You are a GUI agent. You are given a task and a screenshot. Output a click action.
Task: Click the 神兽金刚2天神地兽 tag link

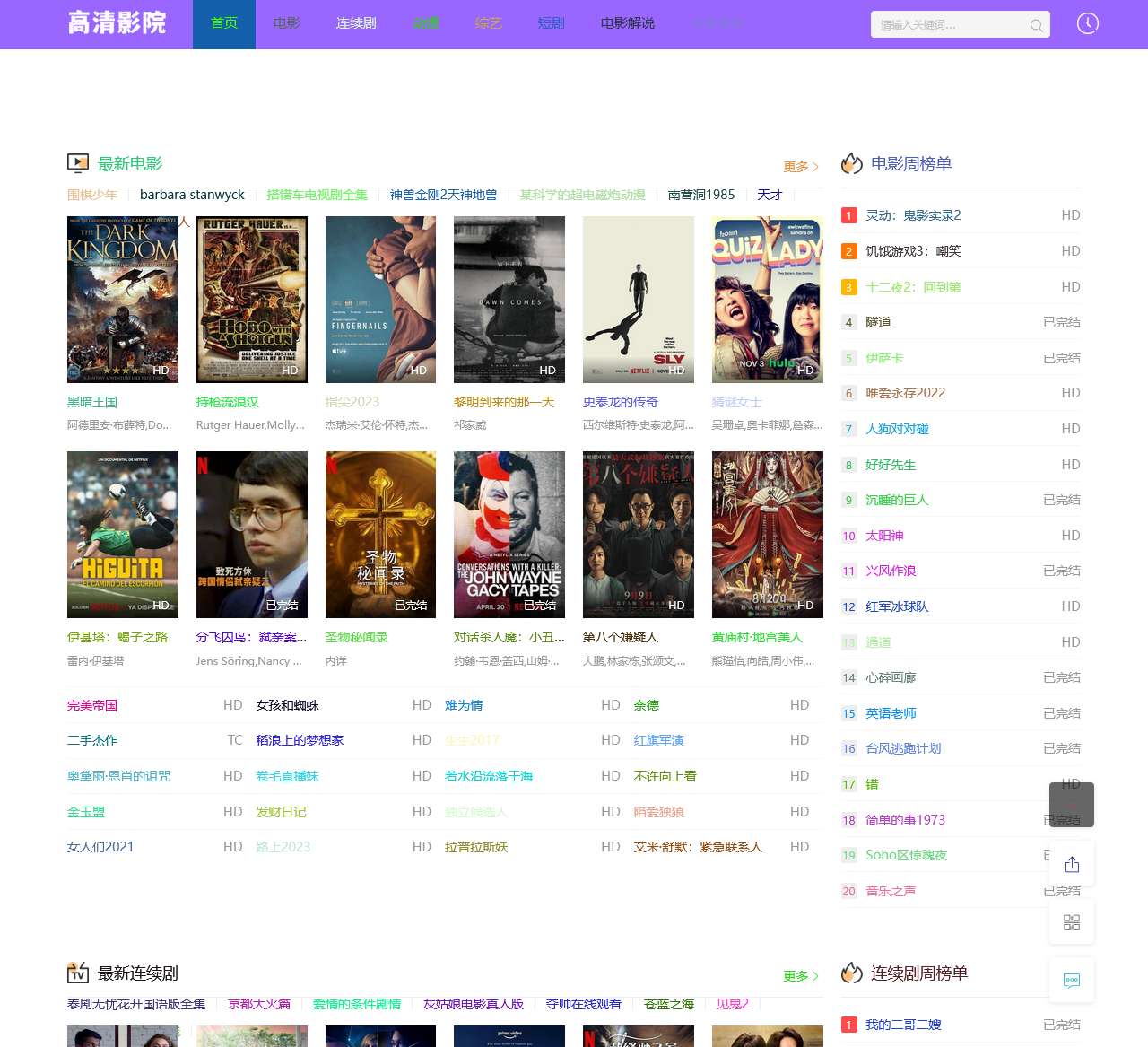444,195
